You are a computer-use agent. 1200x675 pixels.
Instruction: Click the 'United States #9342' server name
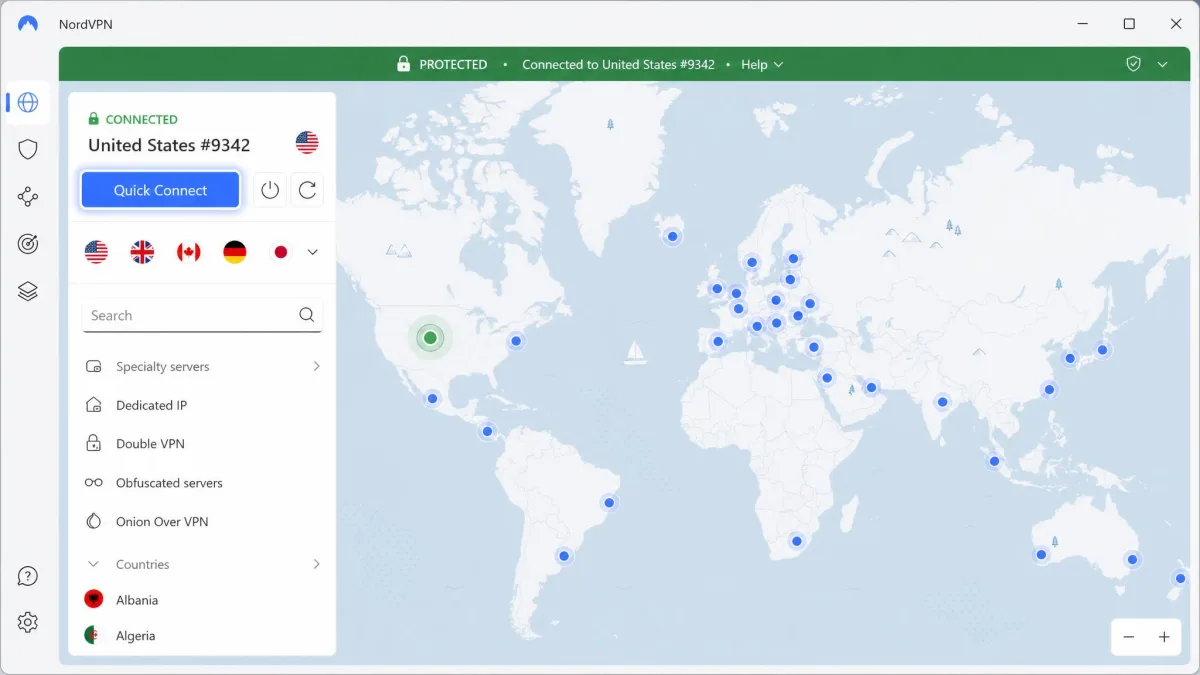pyautogui.click(x=169, y=145)
